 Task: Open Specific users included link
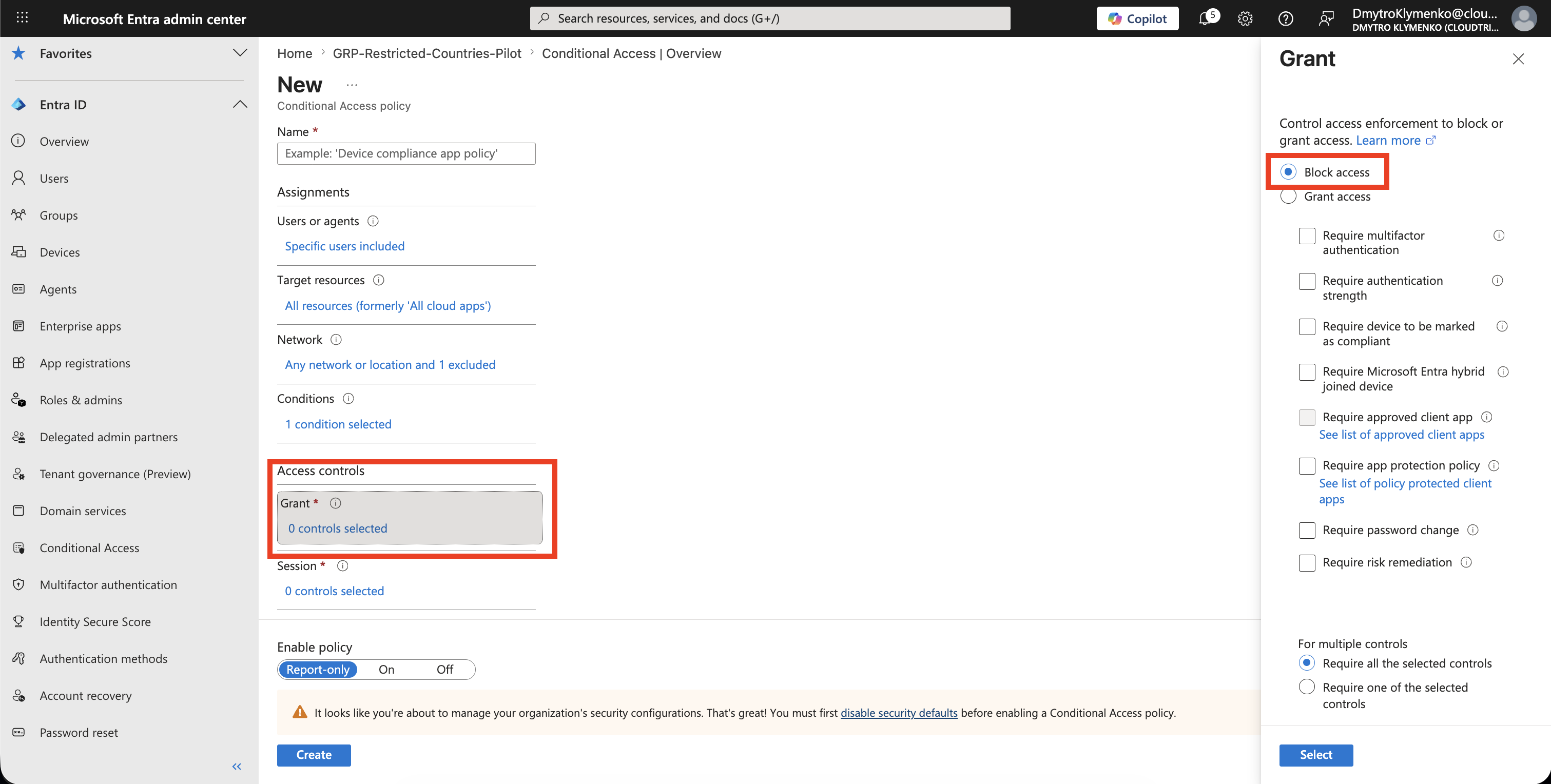click(x=344, y=246)
